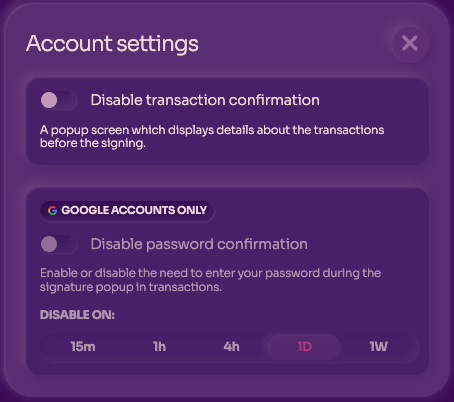The image size is (454, 402).
Task: Stop requiring password during signature popup
Action: tap(59, 244)
